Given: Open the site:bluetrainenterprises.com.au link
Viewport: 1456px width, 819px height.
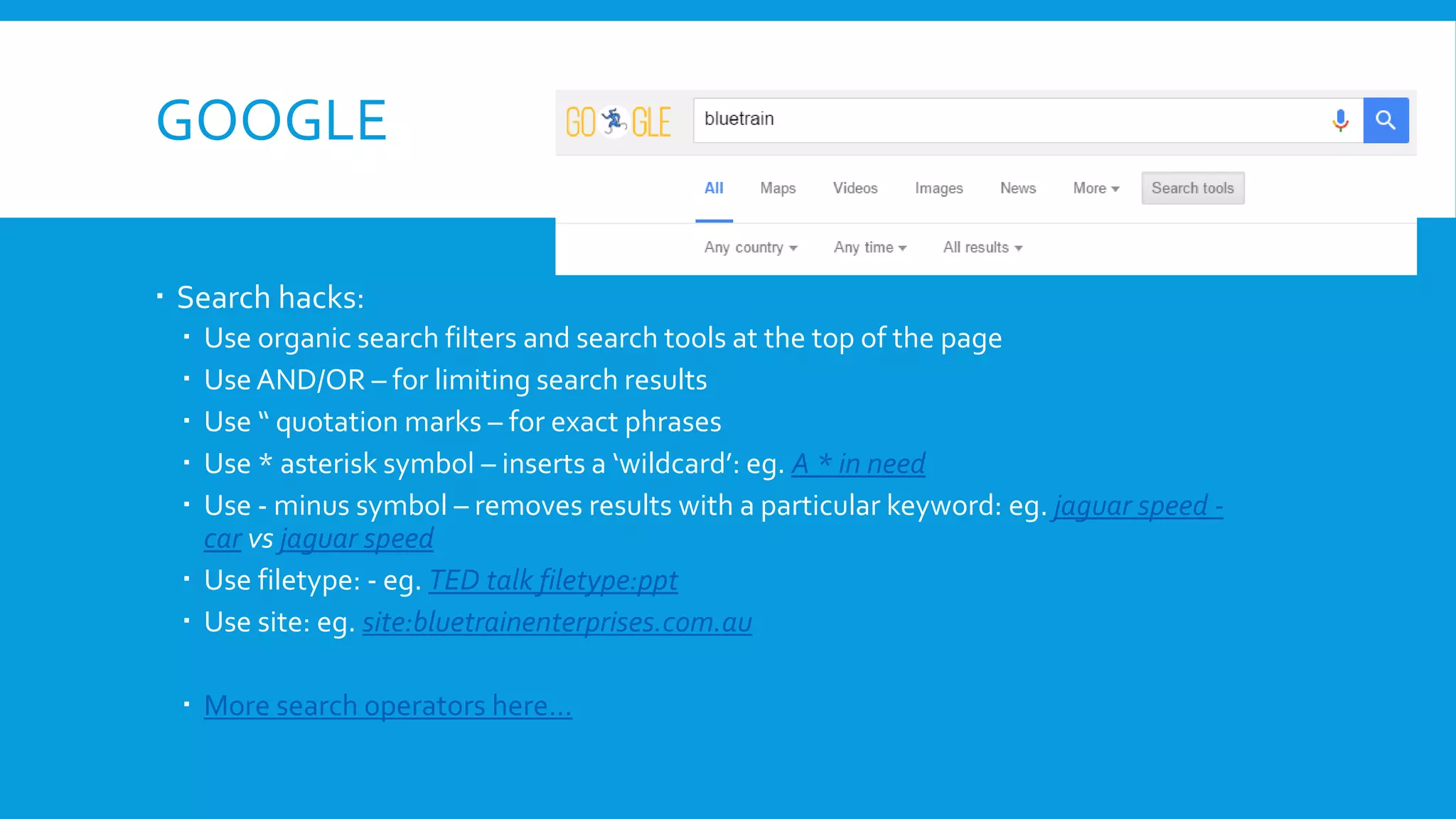Looking at the screenshot, I should pyautogui.click(x=557, y=623).
